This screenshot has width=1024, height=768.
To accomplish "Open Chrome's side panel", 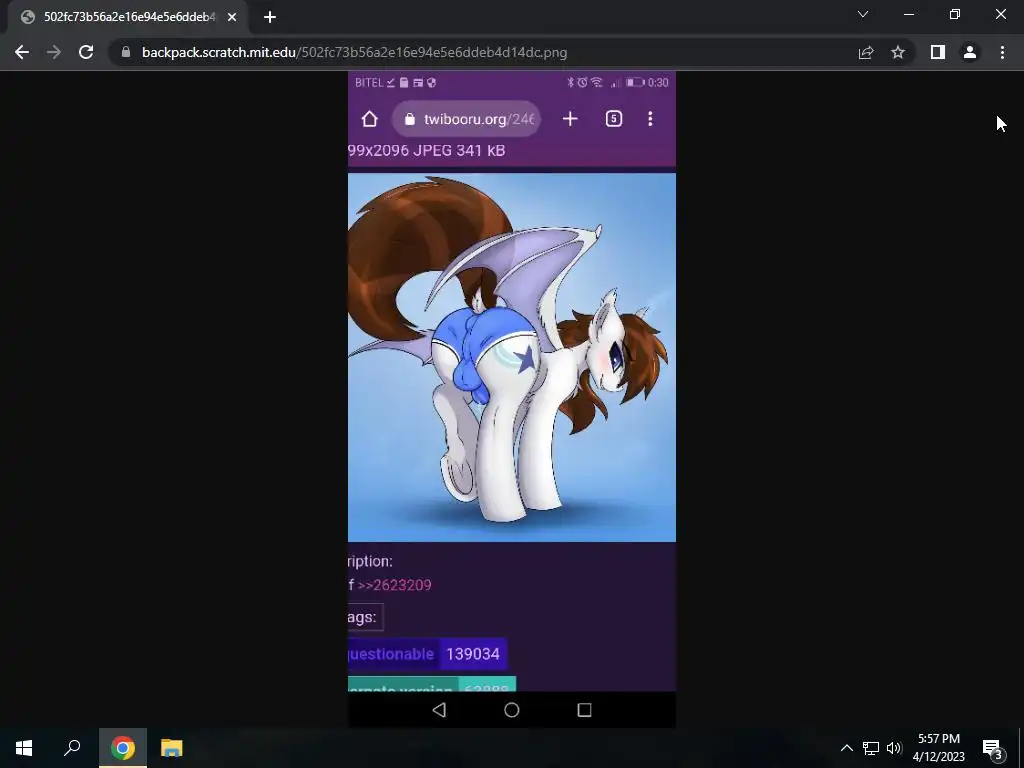I will click(x=938, y=52).
